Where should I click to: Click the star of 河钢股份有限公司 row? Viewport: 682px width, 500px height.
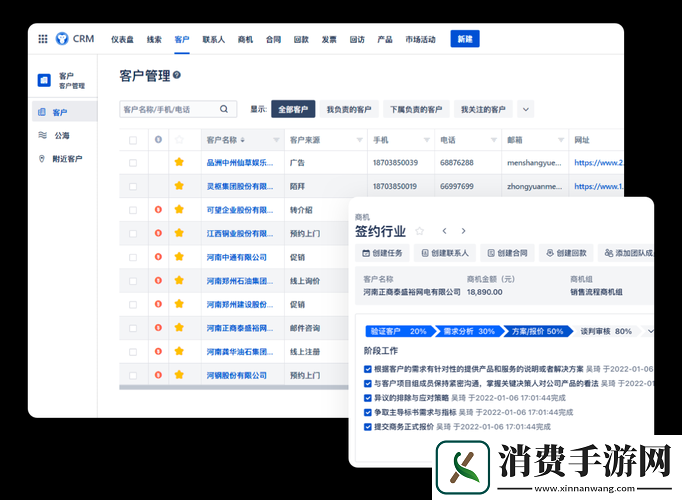pos(179,375)
